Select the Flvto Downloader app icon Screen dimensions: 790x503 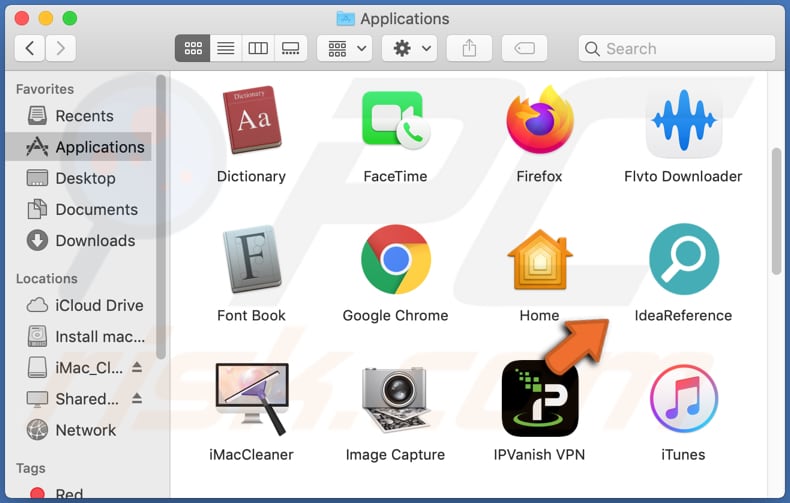(684, 121)
